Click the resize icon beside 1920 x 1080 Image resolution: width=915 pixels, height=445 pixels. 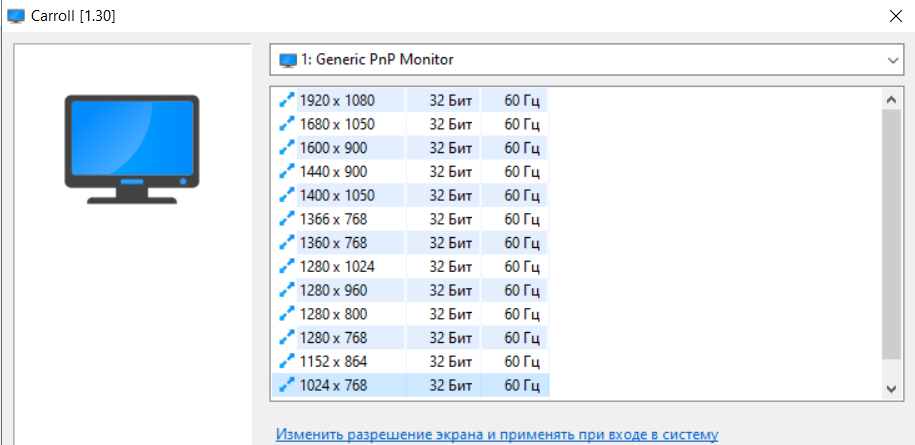tap(287, 100)
